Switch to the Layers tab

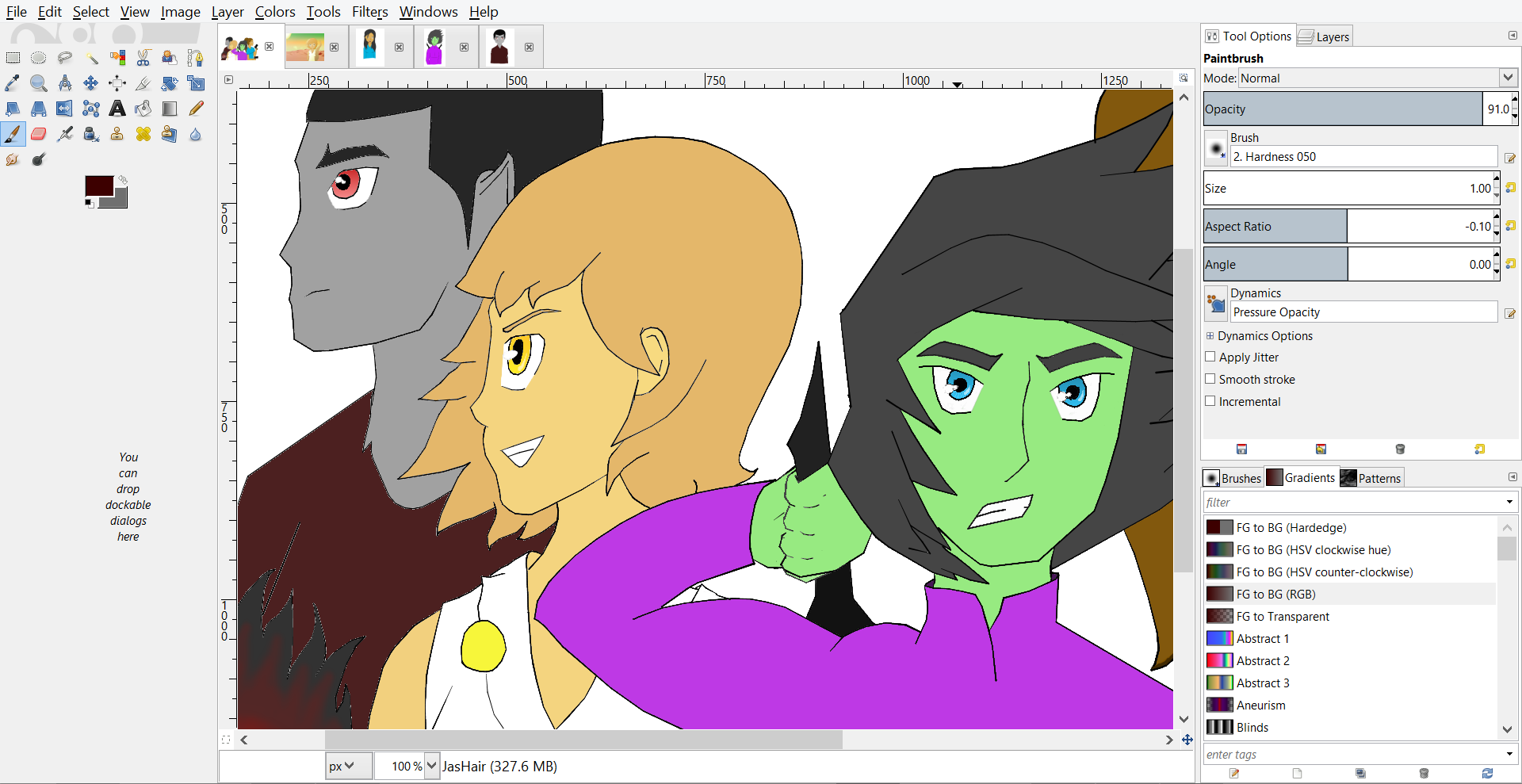point(1325,36)
